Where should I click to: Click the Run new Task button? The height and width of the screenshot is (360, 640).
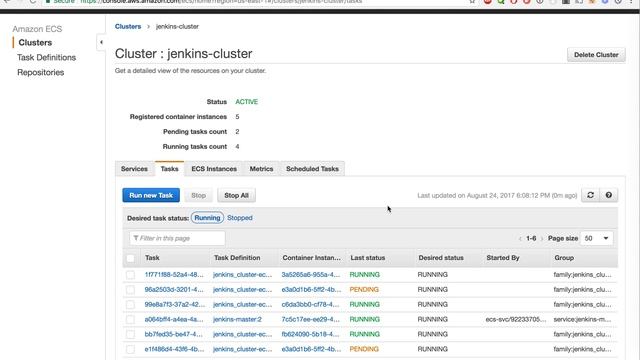tap(151, 195)
